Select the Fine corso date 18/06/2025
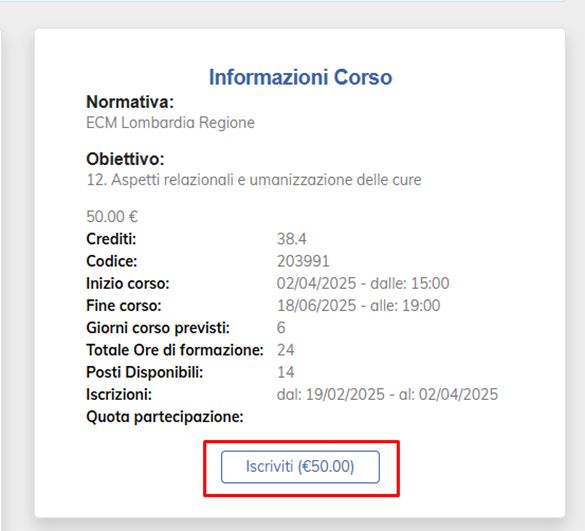 (316, 306)
